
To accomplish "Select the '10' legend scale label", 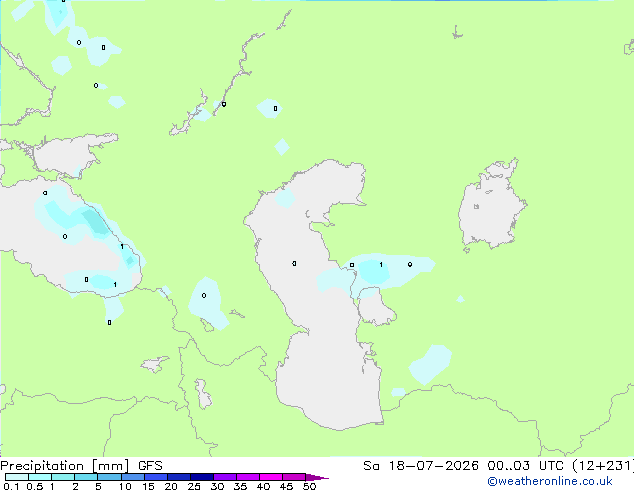I will [x=125, y=486].
